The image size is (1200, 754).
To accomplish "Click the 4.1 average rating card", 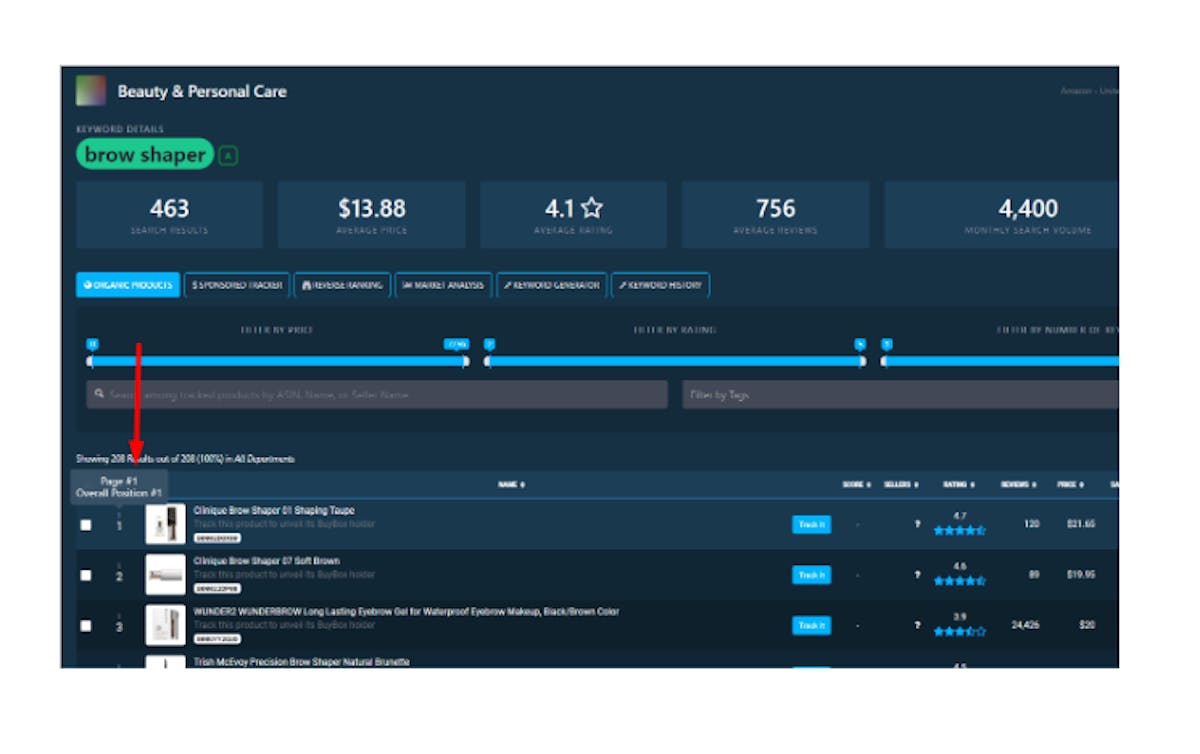I will pyautogui.click(x=573, y=215).
